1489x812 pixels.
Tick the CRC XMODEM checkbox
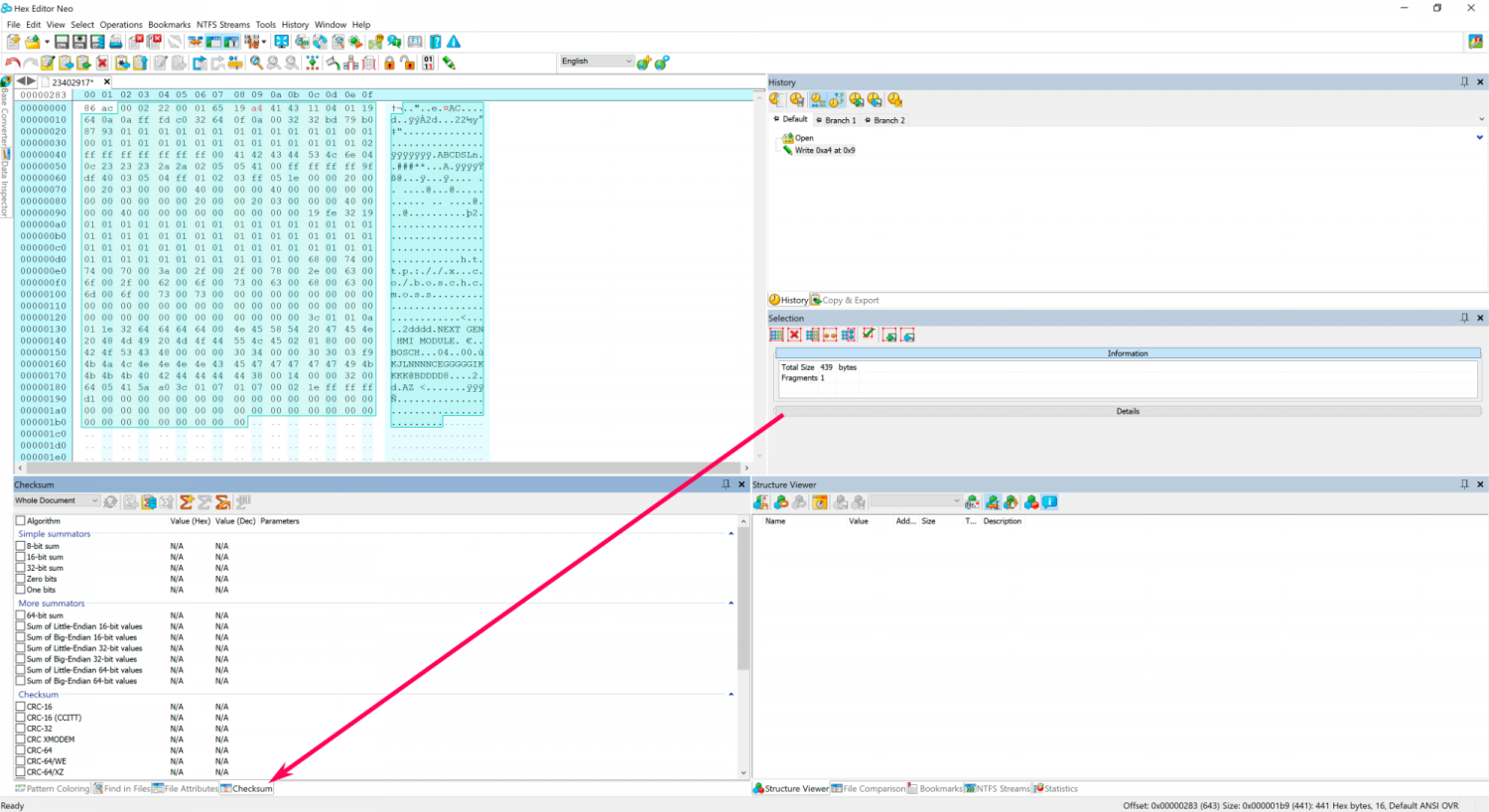coord(20,740)
